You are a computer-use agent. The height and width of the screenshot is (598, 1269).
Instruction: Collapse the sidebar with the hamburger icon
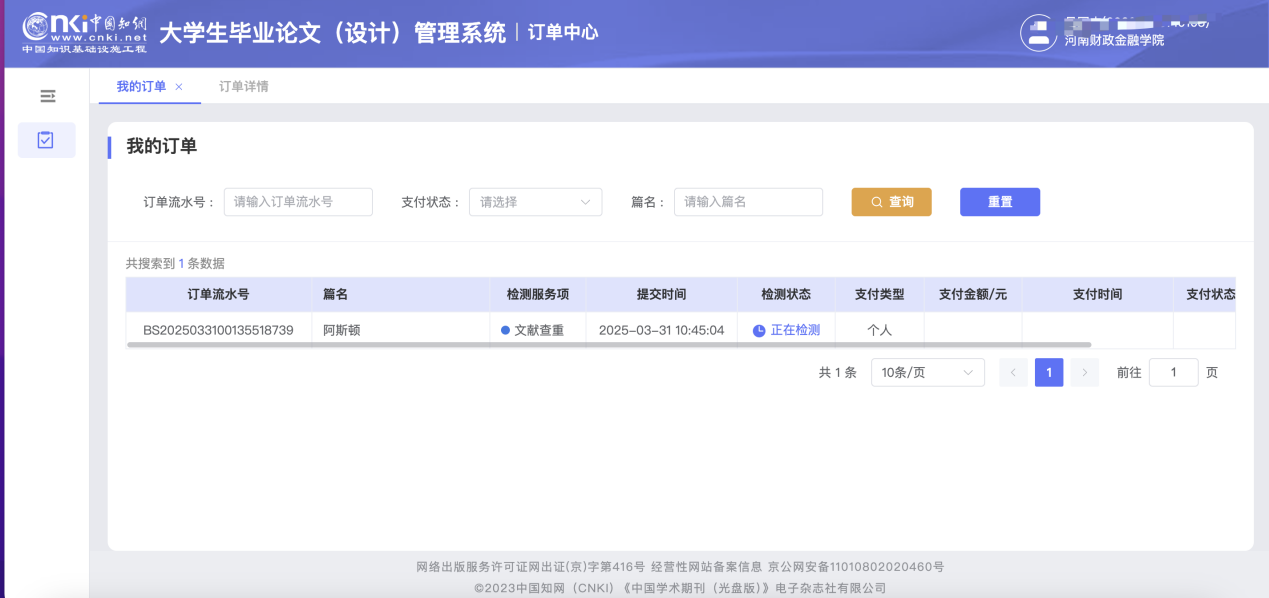(47, 96)
